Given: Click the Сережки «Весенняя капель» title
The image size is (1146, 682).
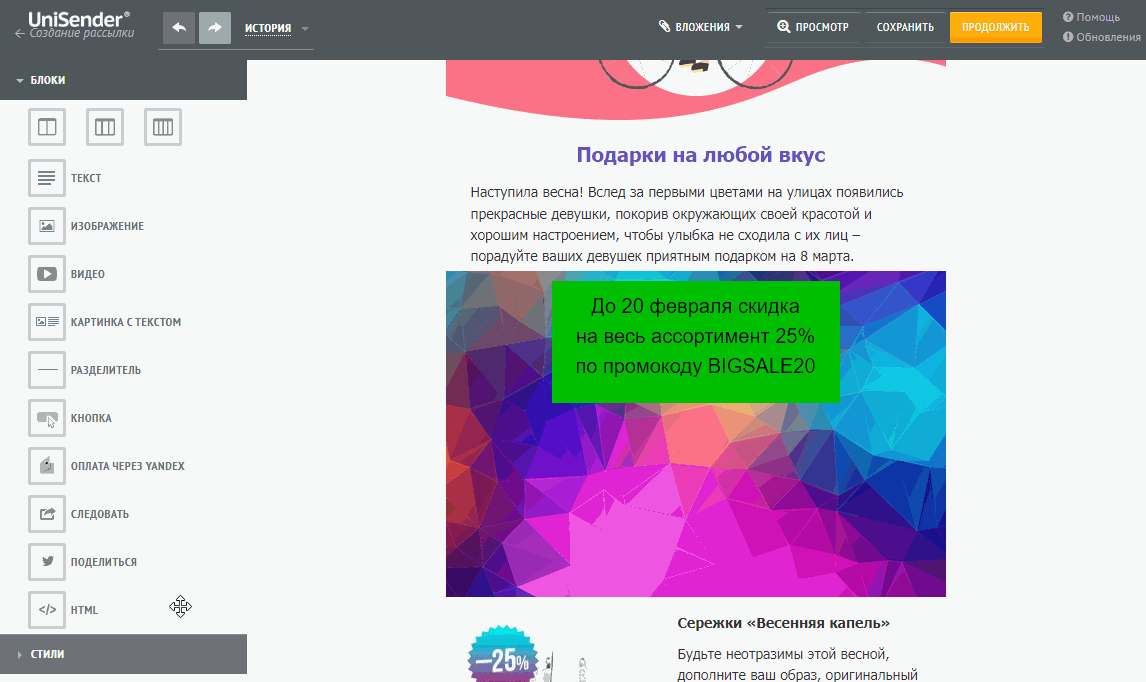Looking at the screenshot, I should tap(783, 624).
